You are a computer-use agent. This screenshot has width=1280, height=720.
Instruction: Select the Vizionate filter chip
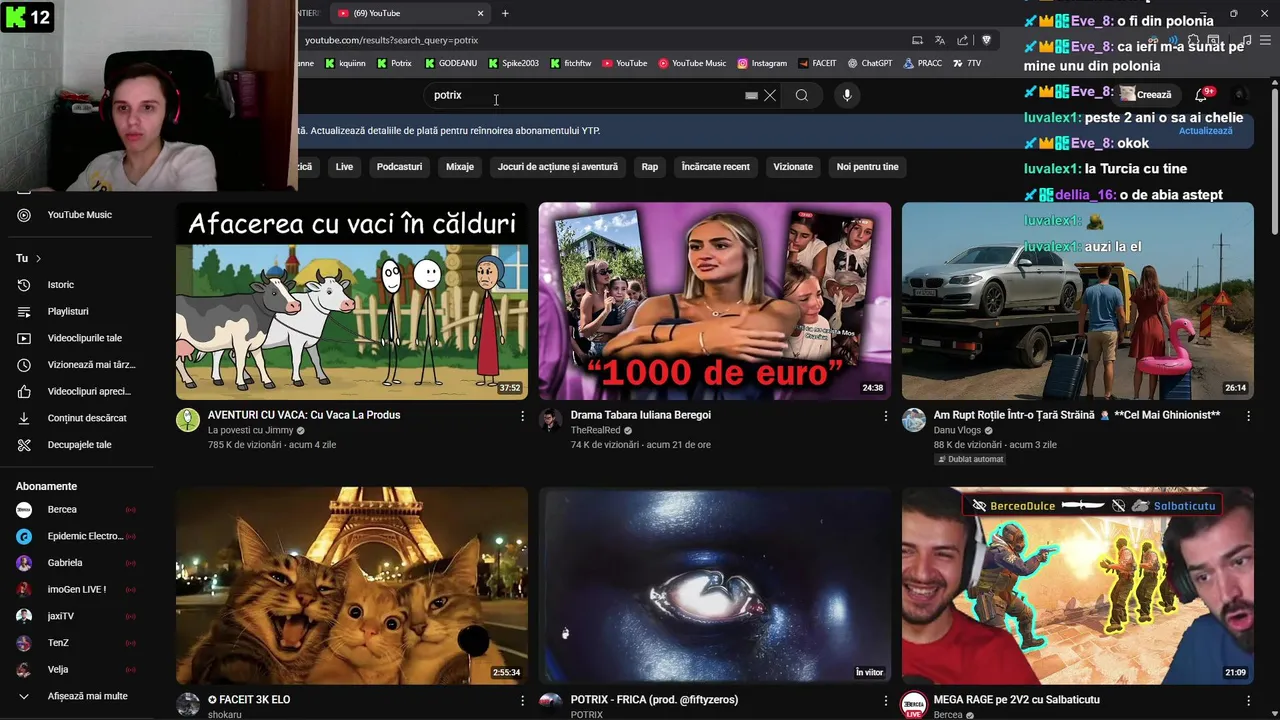(x=793, y=167)
